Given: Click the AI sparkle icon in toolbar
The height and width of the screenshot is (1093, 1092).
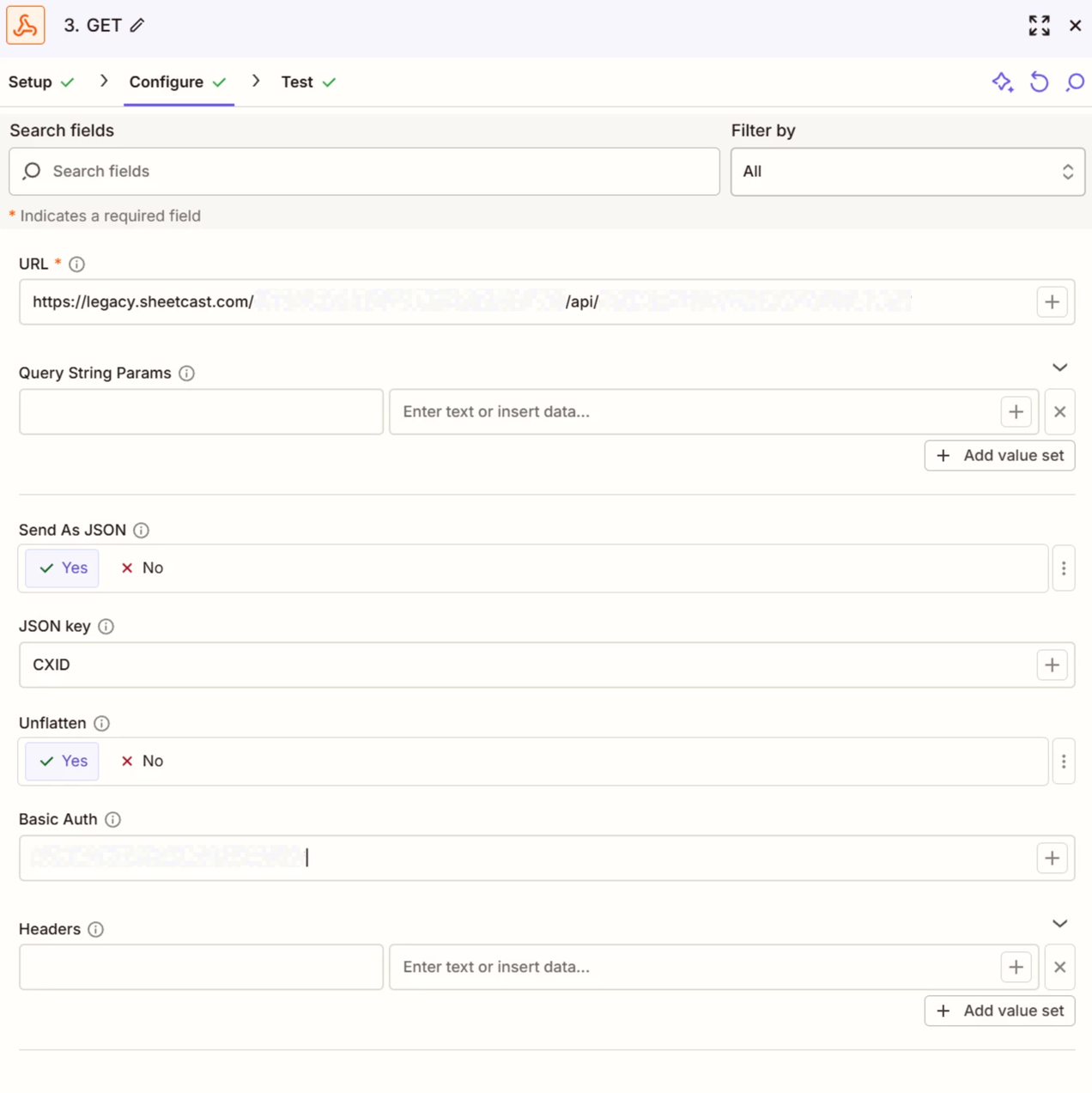Looking at the screenshot, I should pyautogui.click(x=1002, y=82).
